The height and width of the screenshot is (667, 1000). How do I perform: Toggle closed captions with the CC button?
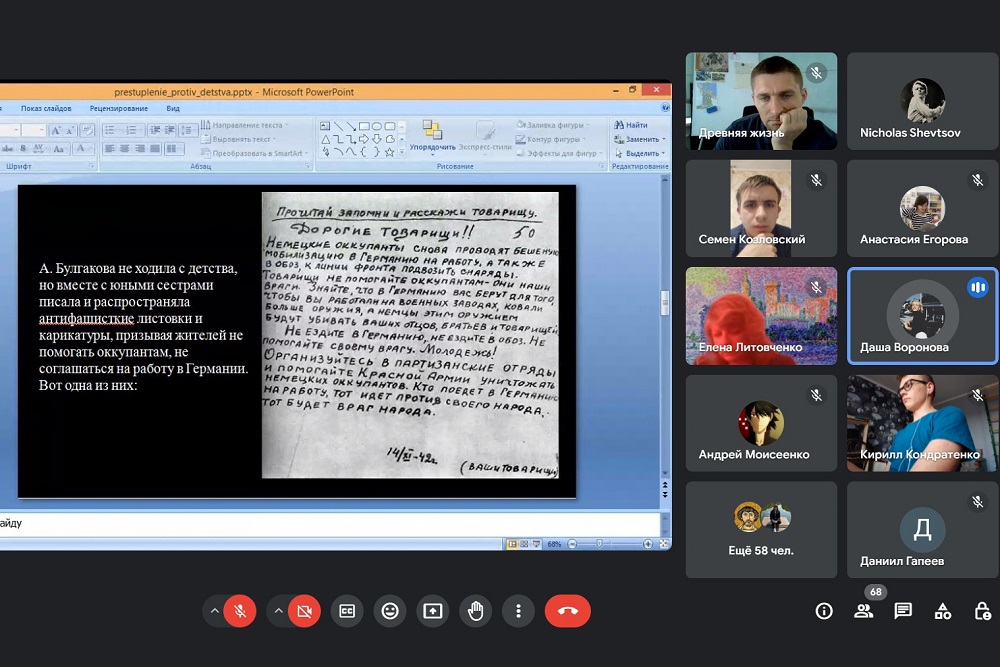[347, 610]
